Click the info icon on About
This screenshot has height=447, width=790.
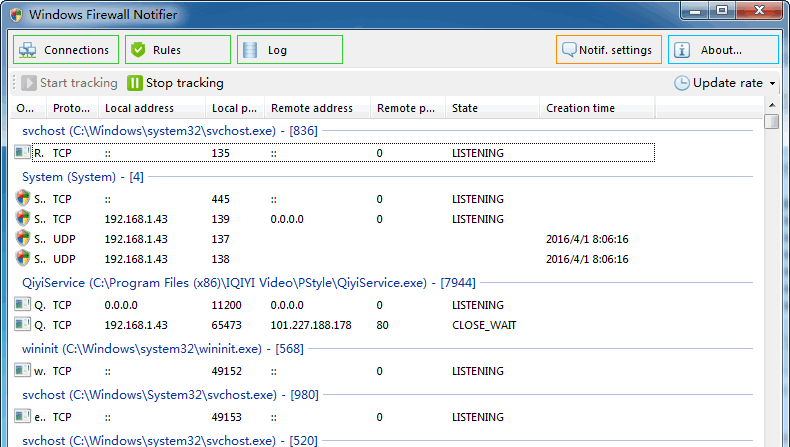[682, 50]
